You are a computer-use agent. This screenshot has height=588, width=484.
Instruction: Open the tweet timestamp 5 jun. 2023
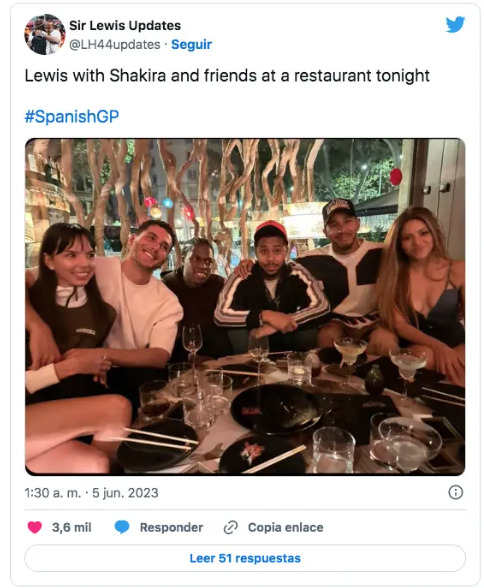(125, 493)
